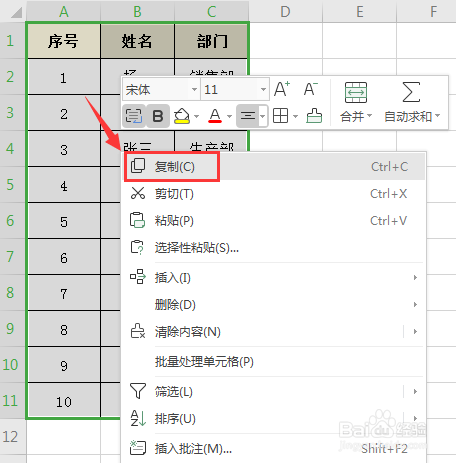Select 批量处理单元格(P) menu entry
This screenshot has height=463, width=456.
tap(274, 362)
